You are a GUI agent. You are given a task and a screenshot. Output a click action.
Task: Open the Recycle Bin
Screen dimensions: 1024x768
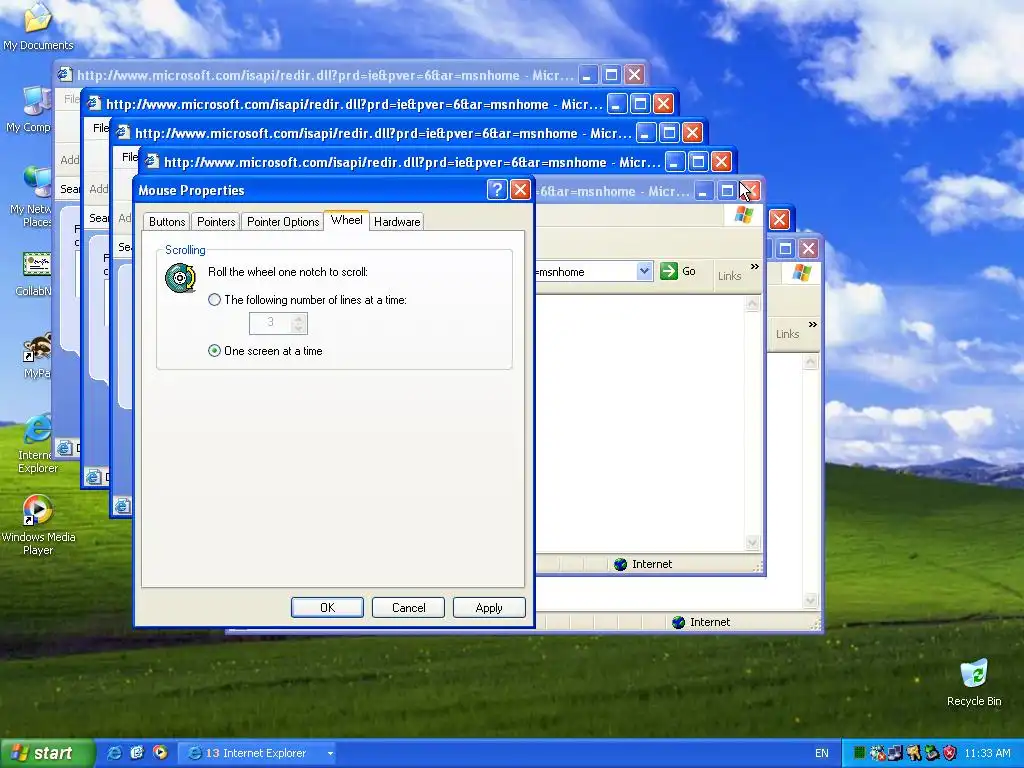point(974,683)
